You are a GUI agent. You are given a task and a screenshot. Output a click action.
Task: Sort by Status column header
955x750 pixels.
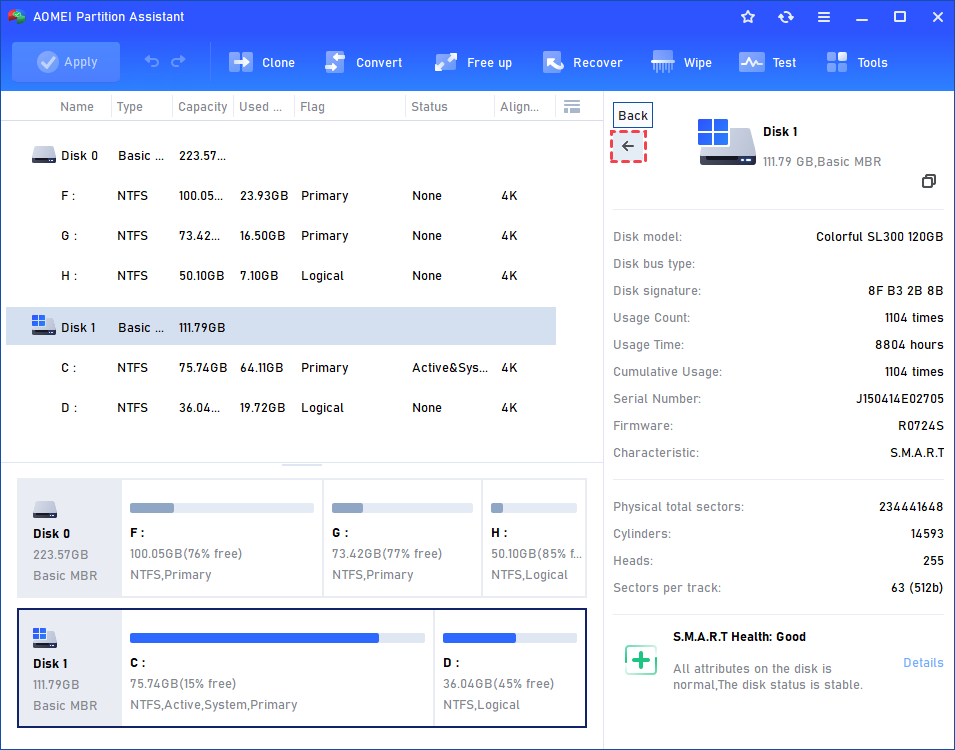pos(429,107)
